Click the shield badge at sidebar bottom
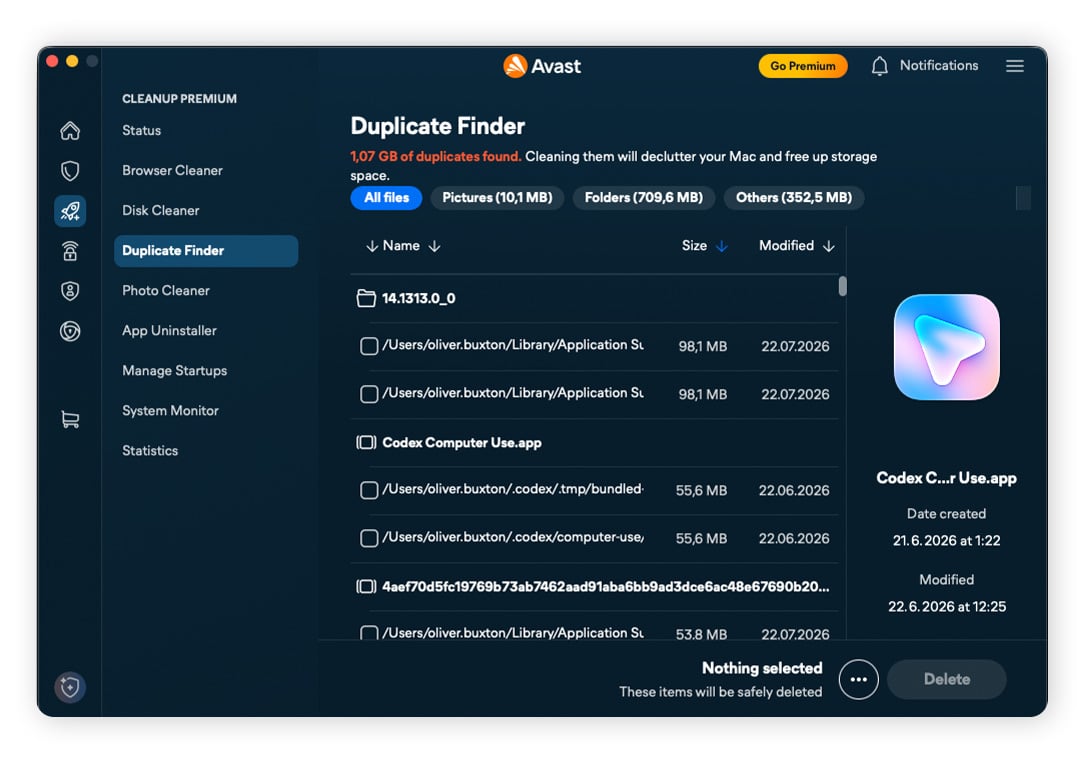The image size is (1077, 758). [x=70, y=687]
